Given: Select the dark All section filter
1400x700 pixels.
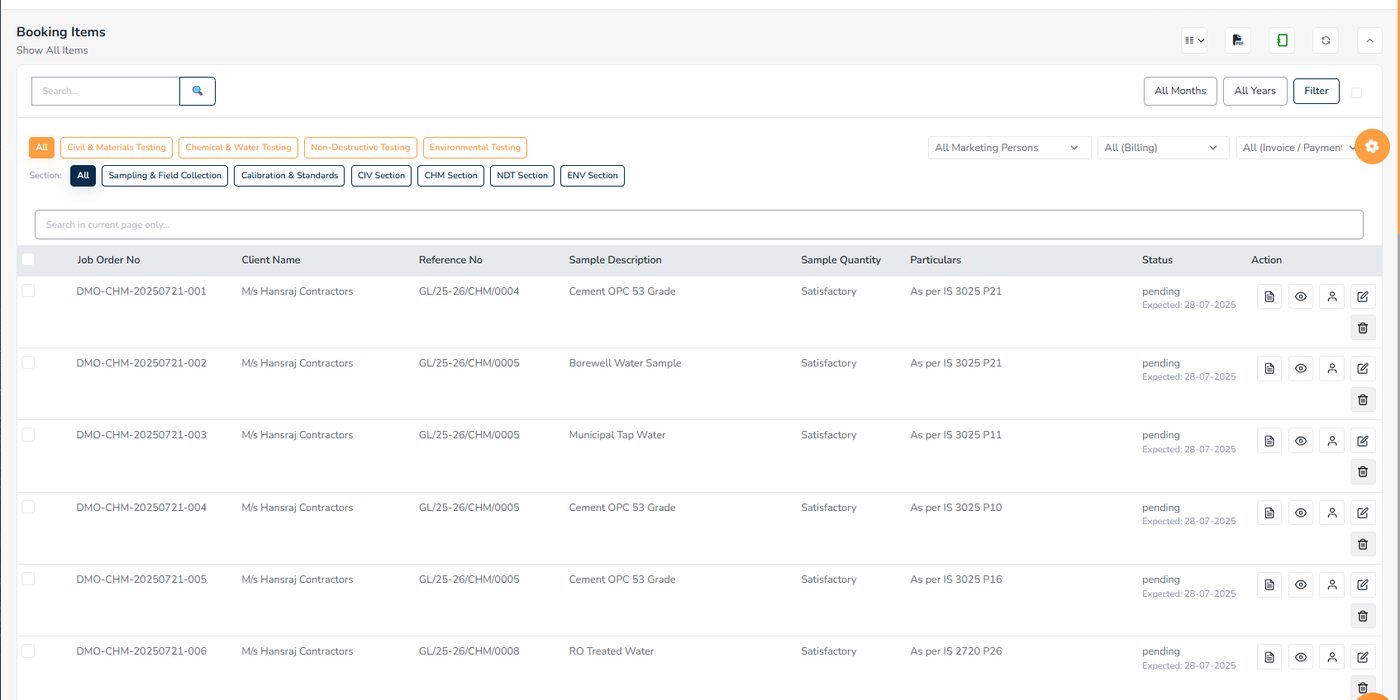Looking at the screenshot, I should [83, 176].
